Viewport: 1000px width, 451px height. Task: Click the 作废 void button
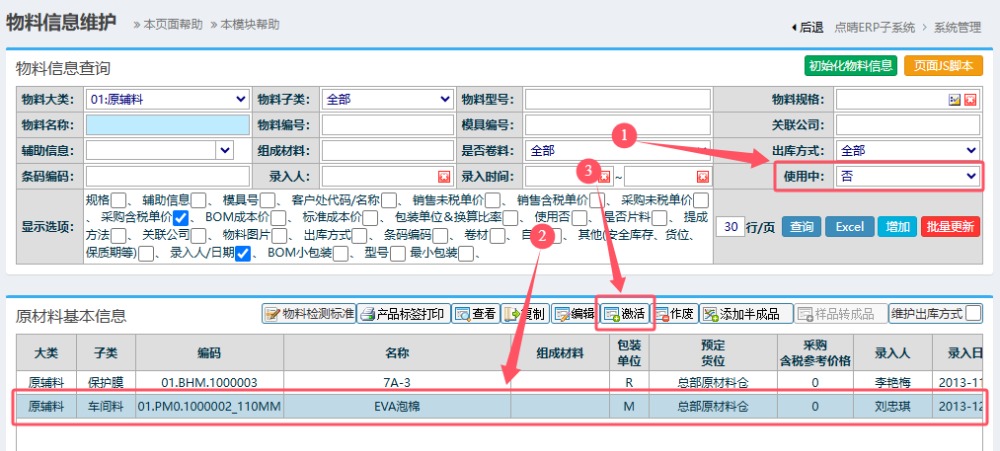[675, 314]
